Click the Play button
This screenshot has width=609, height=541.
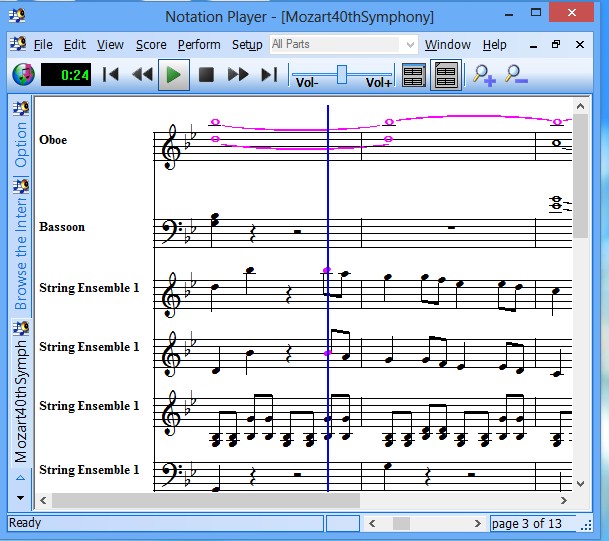coord(174,74)
